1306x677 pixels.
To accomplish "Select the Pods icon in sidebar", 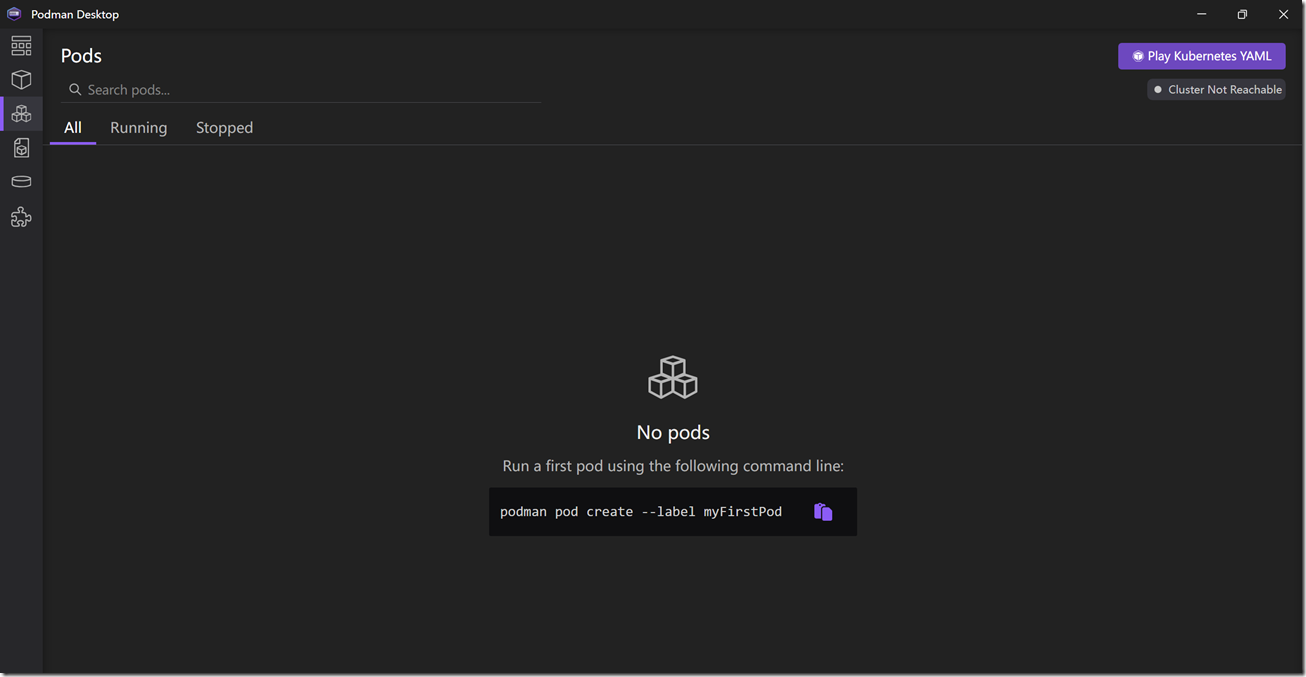I will click(x=21, y=114).
